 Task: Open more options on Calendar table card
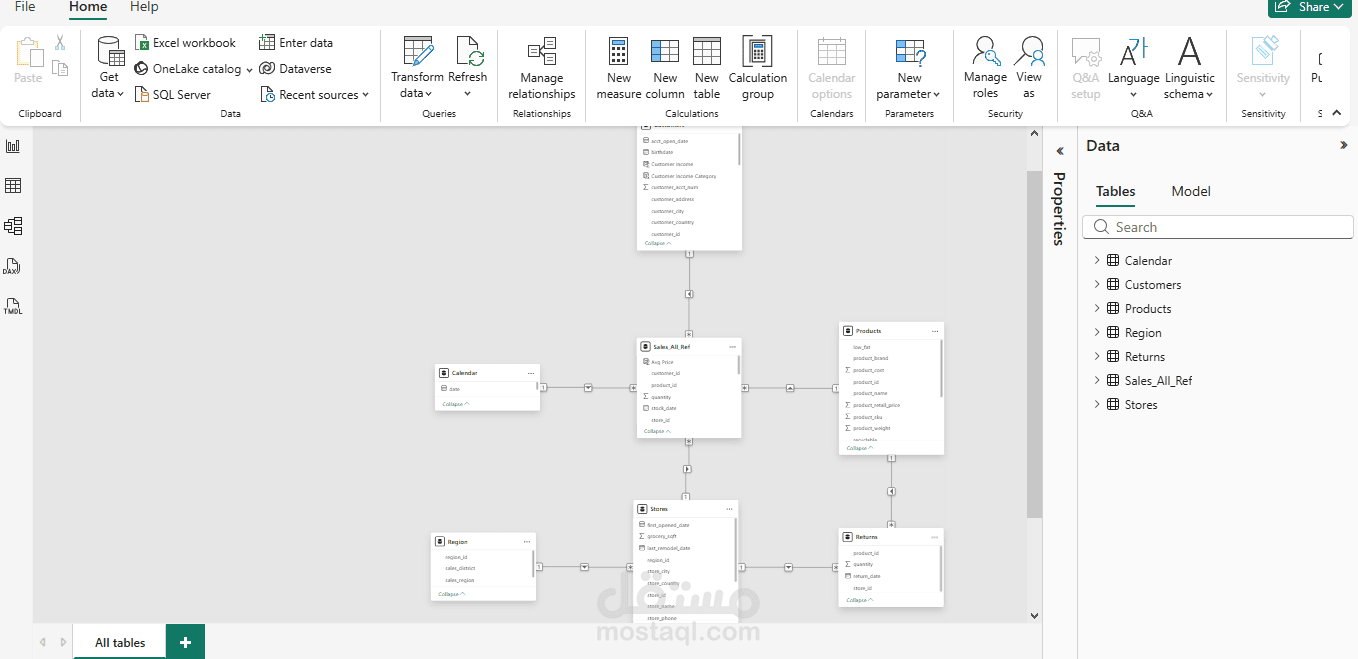(531, 373)
